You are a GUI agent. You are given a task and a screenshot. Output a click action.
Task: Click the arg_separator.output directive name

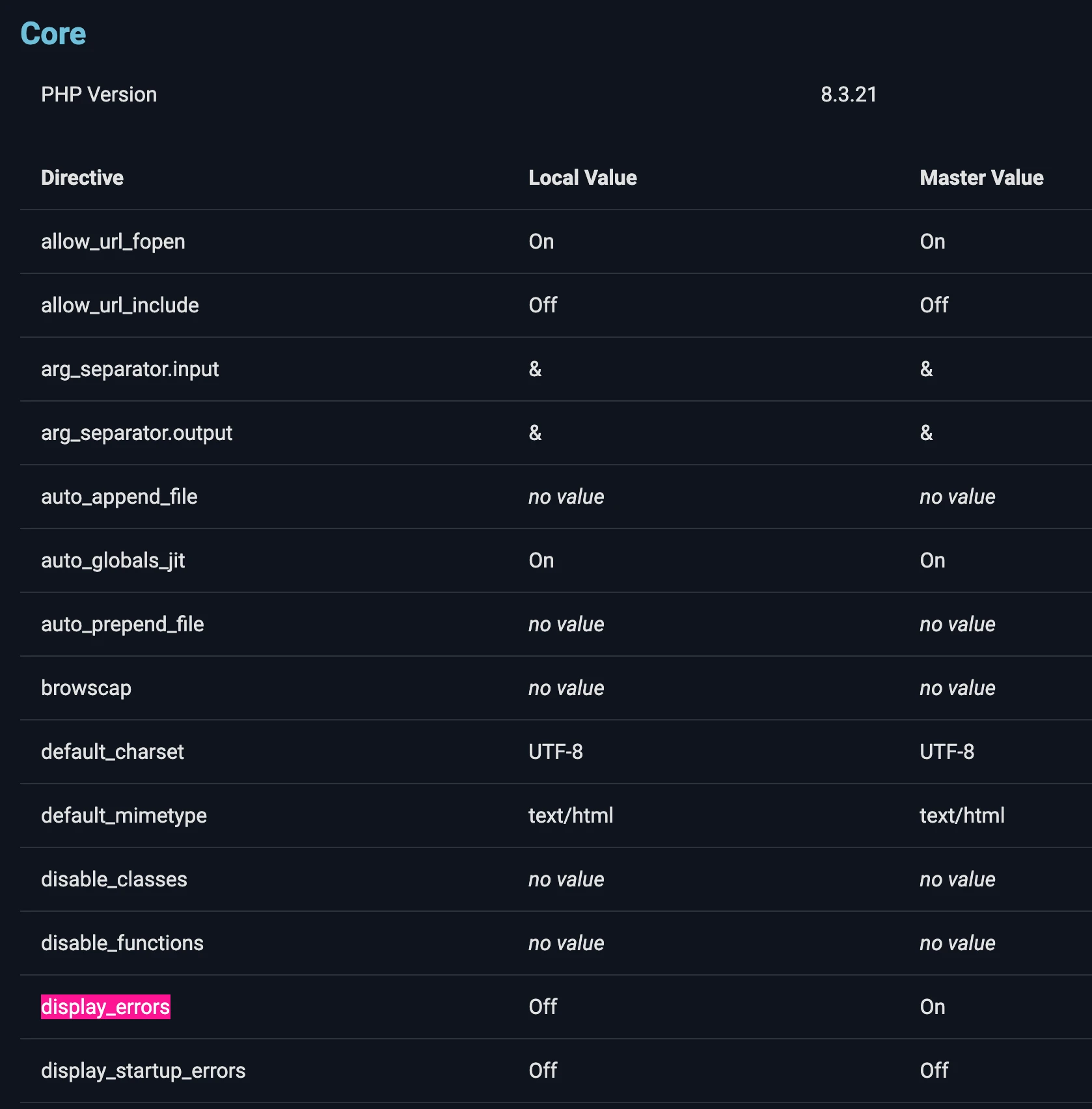(x=136, y=433)
